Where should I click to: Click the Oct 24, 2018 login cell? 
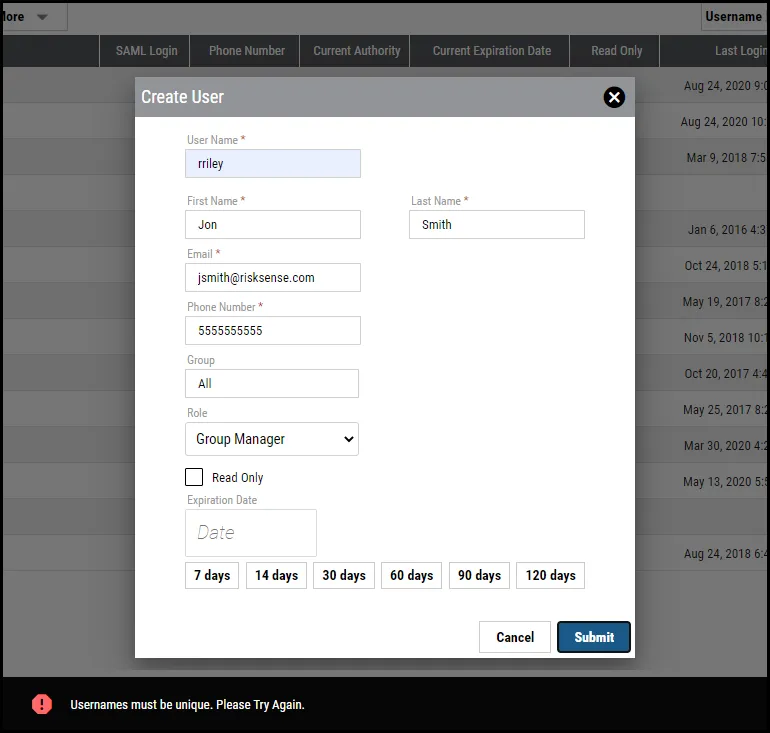(725, 266)
